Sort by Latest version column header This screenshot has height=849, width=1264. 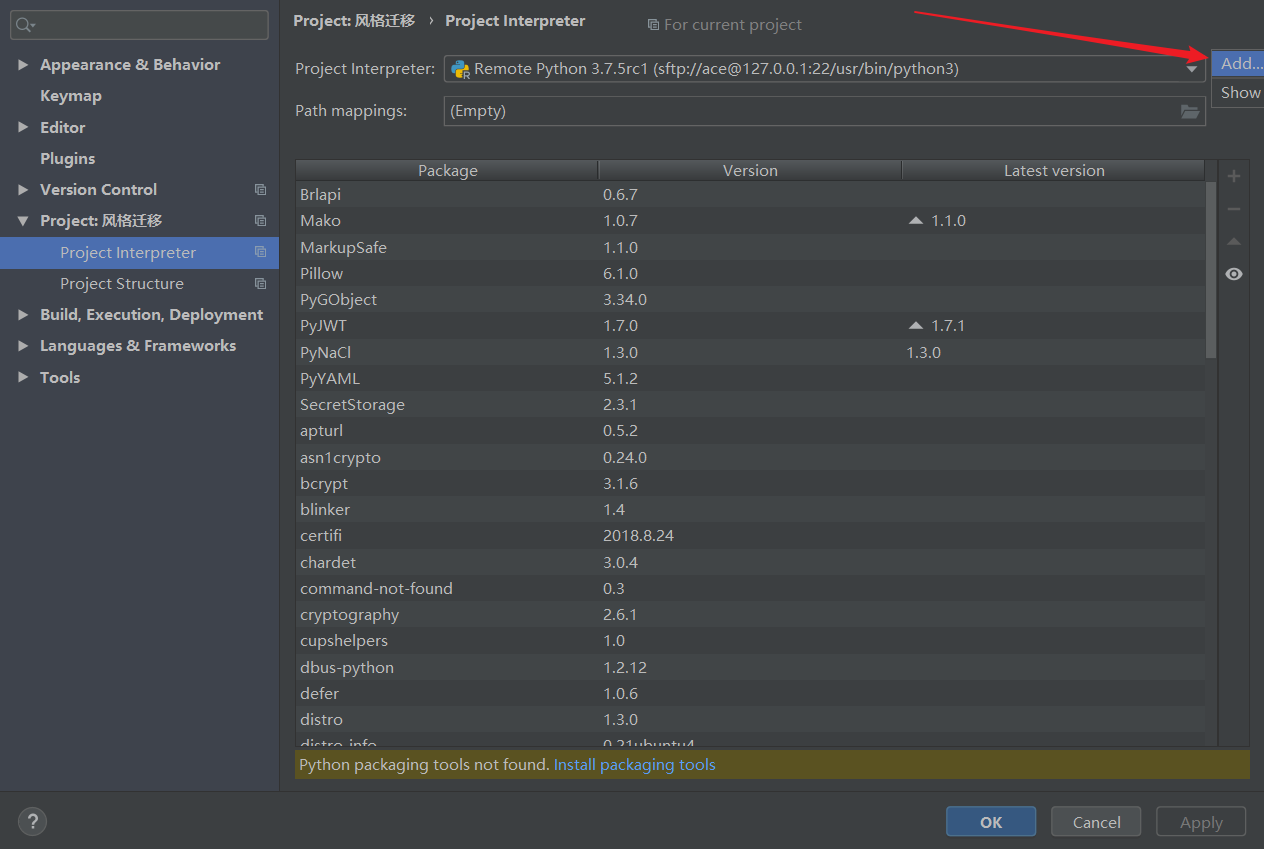point(1054,171)
